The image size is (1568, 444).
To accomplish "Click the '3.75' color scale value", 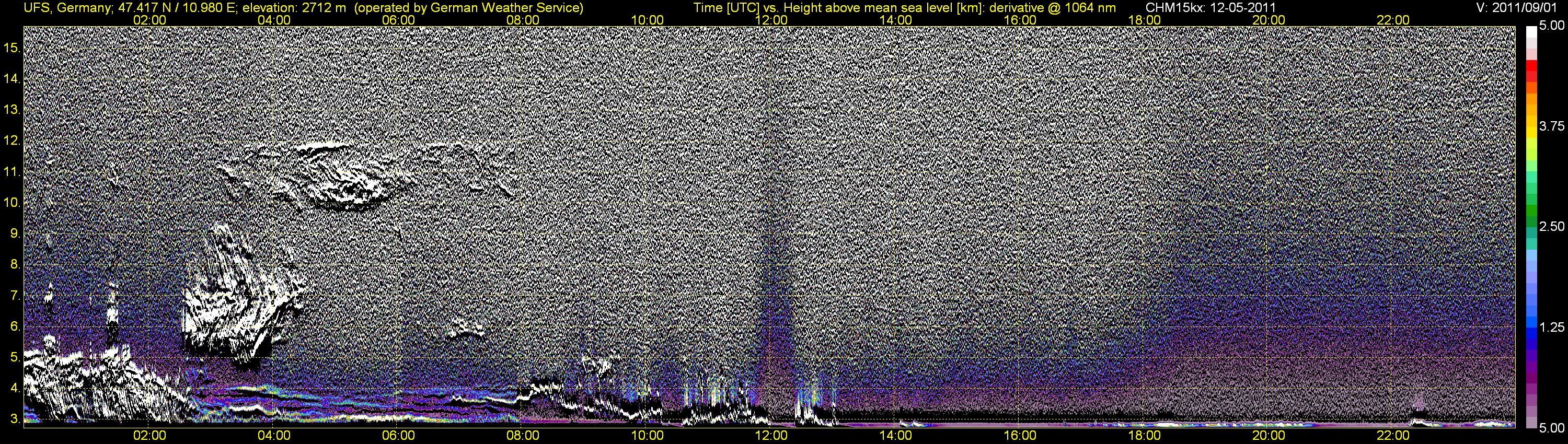I will coord(1552,126).
